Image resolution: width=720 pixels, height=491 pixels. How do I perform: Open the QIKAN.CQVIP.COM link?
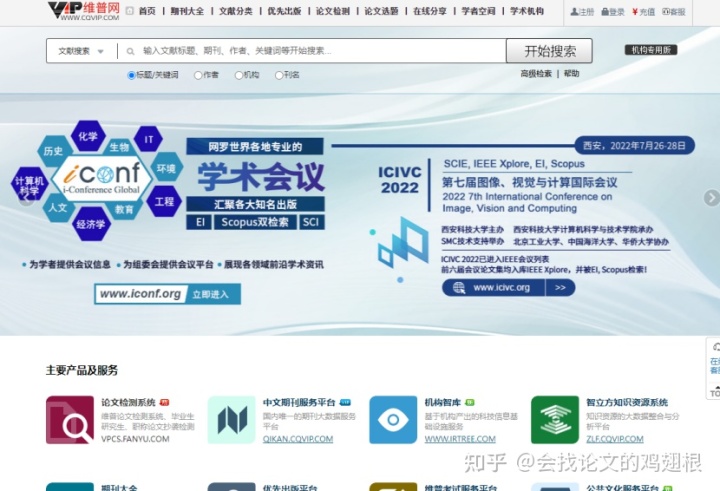(298, 439)
